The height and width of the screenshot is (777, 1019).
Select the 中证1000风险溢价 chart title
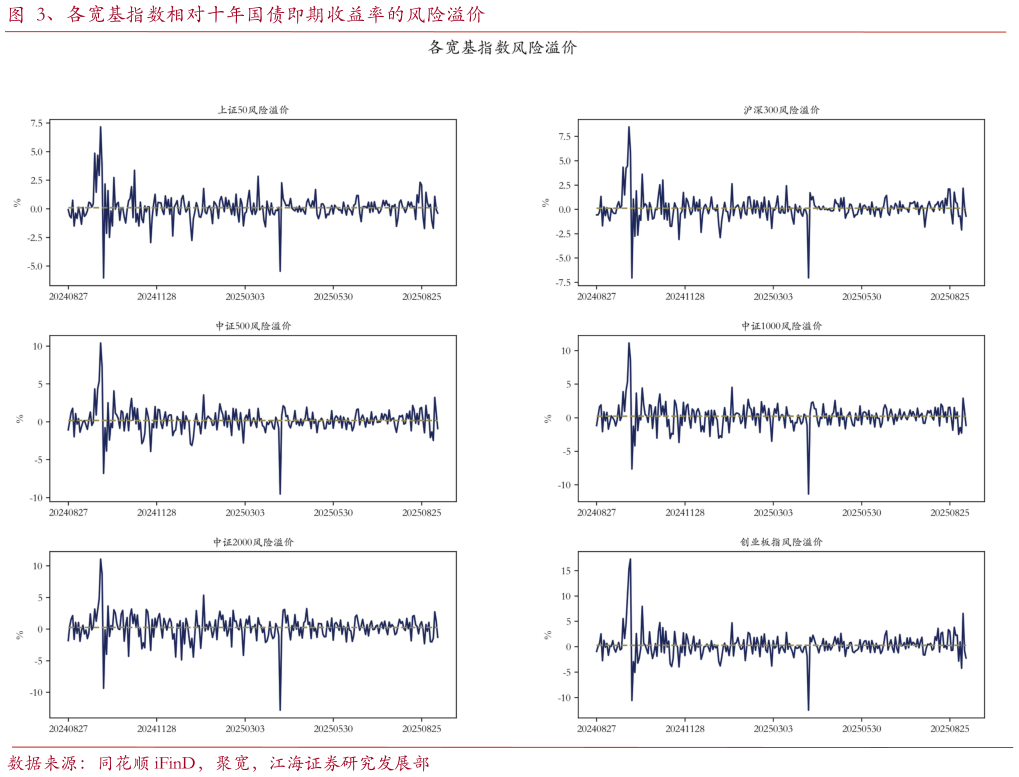(782, 326)
